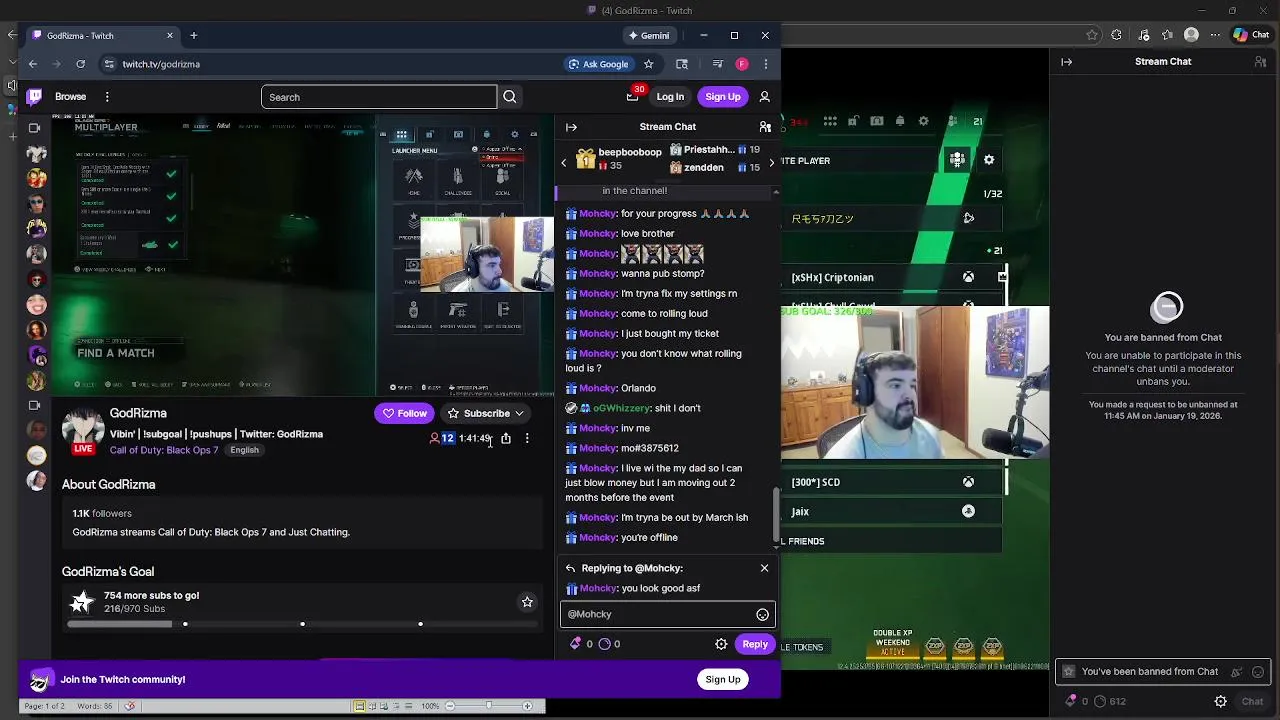
Task: Follow the GodRizma channel
Action: (x=405, y=413)
